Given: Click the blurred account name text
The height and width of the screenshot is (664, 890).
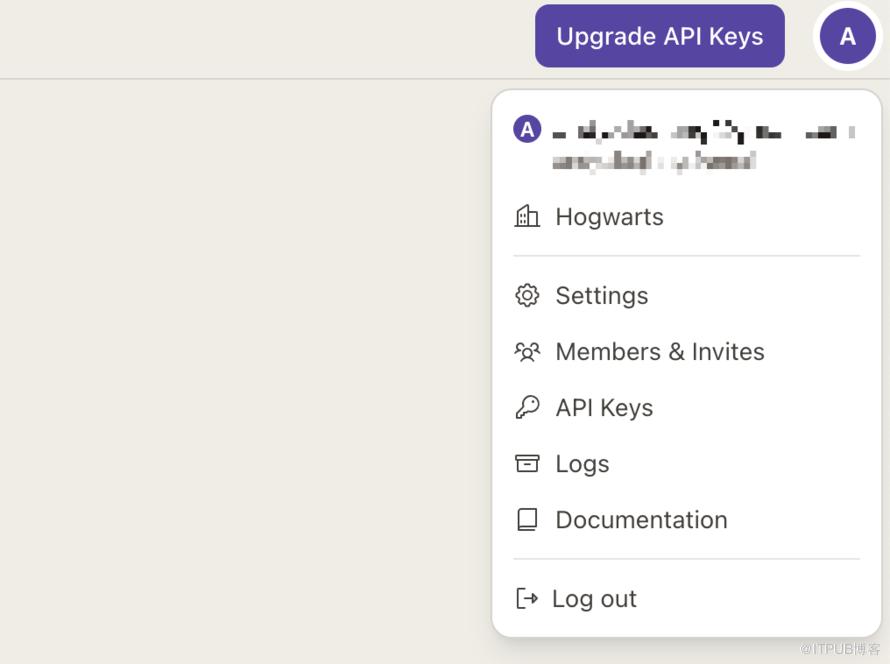Looking at the screenshot, I should point(704,132).
